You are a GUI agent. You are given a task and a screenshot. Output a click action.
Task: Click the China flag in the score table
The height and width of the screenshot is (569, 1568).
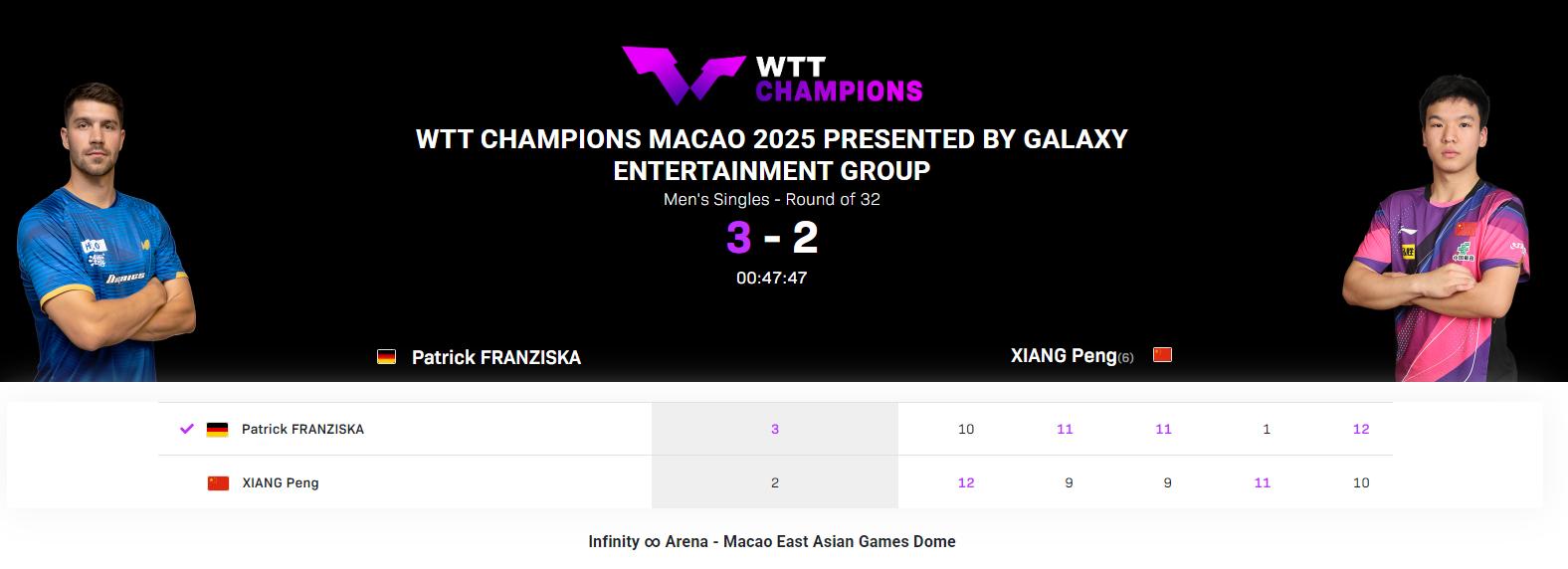(x=218, y=483)
